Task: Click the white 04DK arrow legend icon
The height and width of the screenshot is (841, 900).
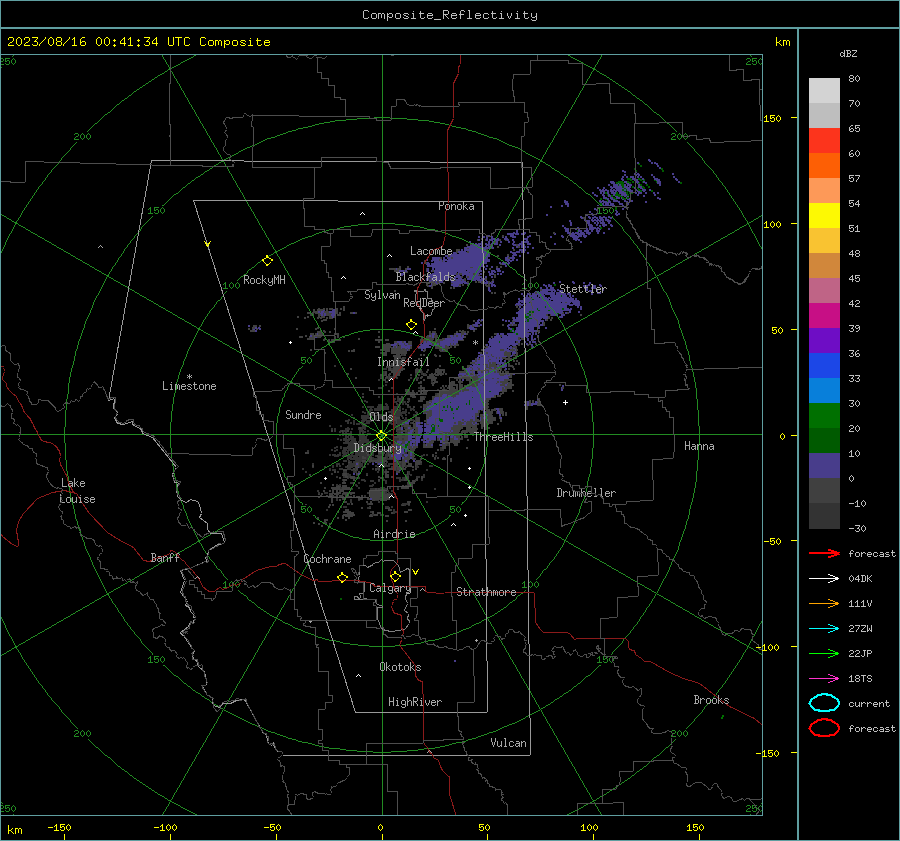Action: (x=824, y=578)
